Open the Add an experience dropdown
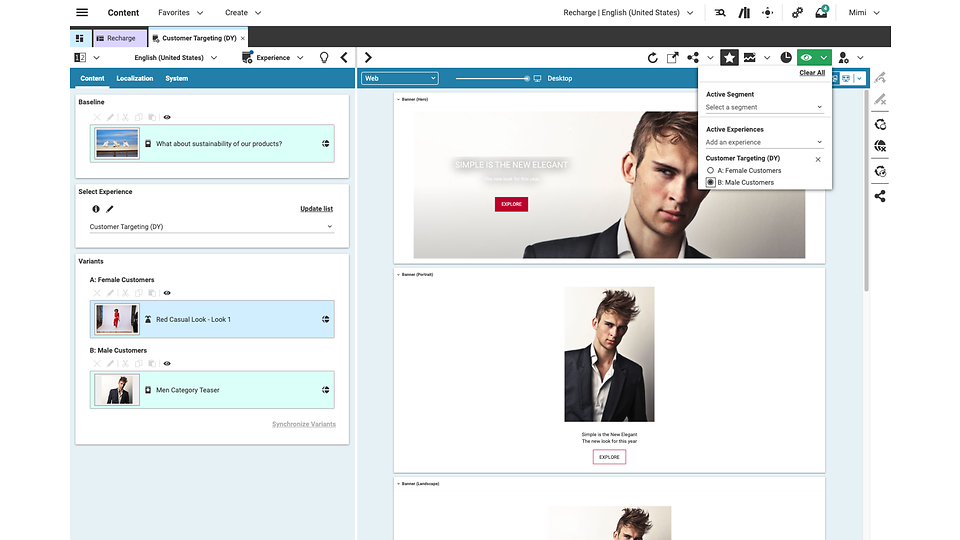The width and height of the screenshot is (960, 540). [x=763, y=142]
